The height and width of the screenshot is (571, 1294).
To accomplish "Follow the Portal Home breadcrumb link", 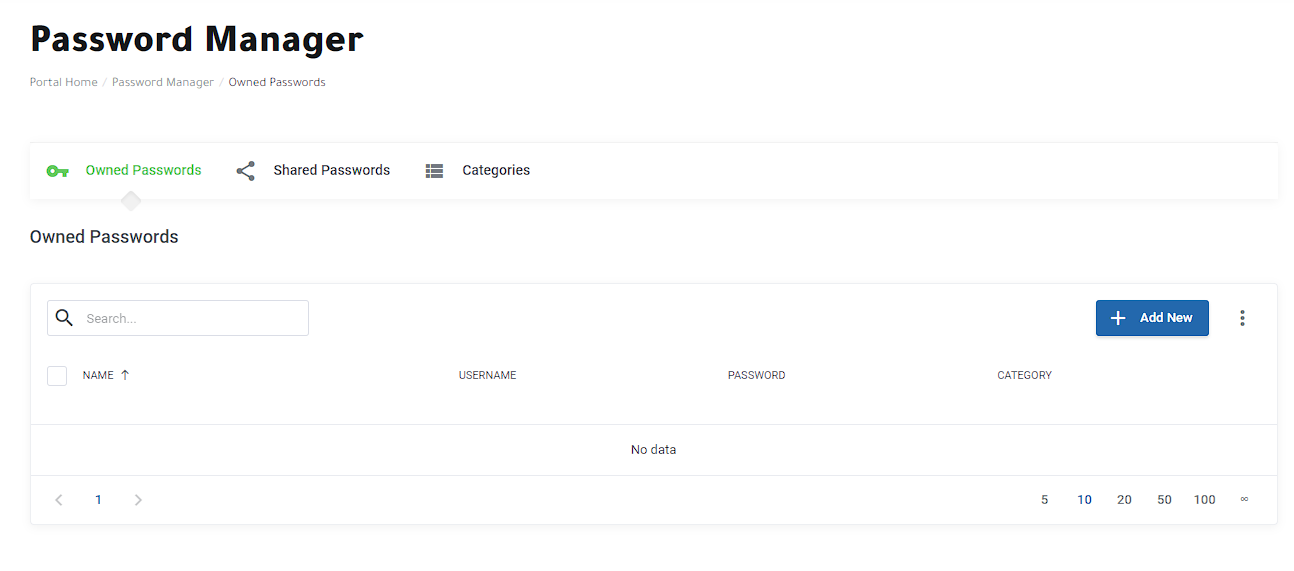I will pos(64,82).
